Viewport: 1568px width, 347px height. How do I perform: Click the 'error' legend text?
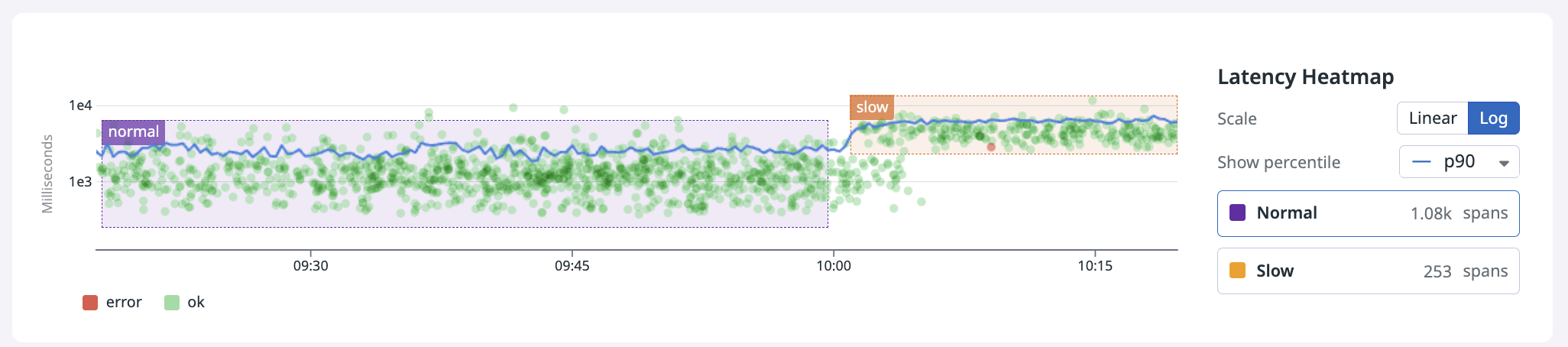(124, 303)
